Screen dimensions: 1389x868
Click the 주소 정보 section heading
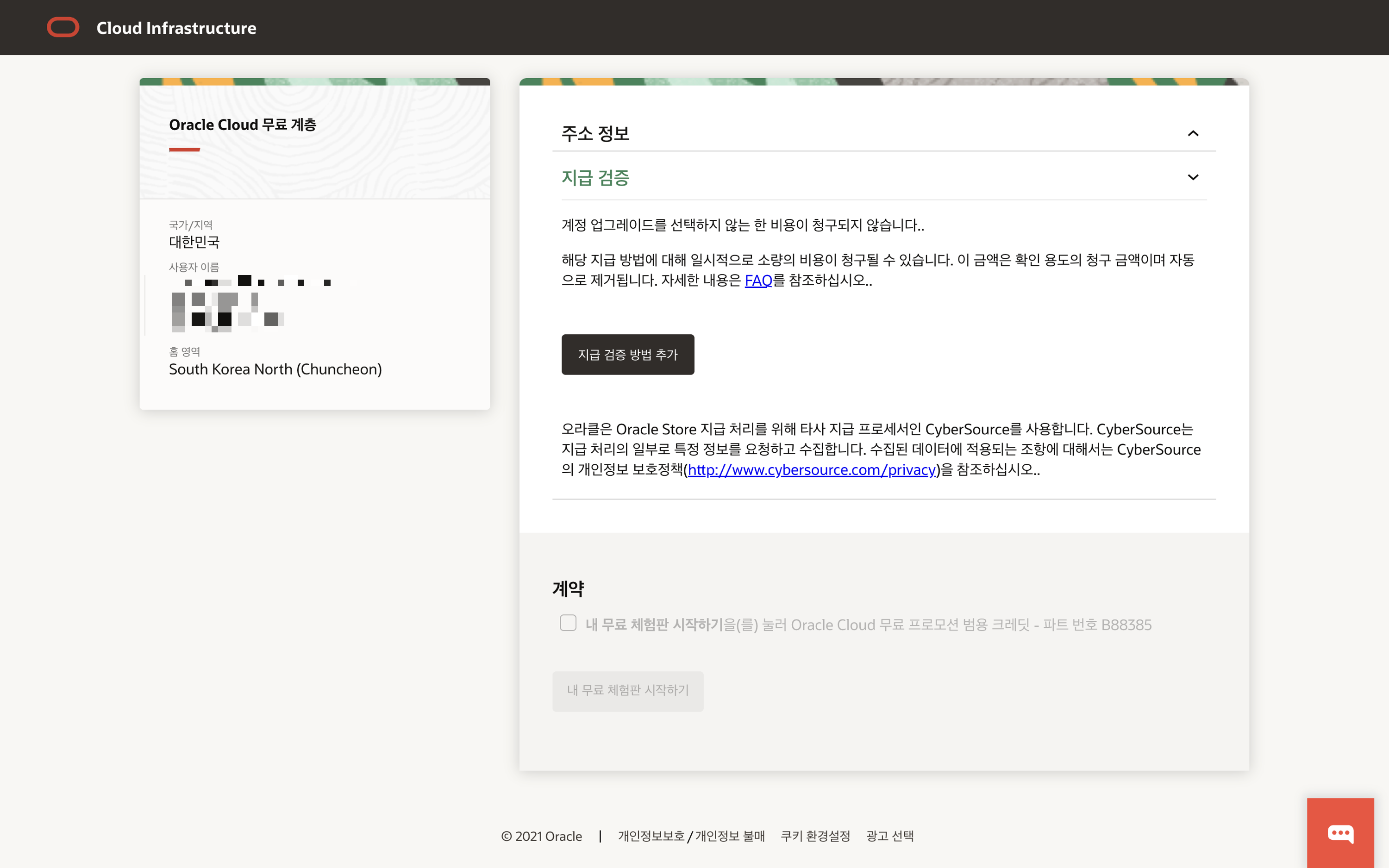[595, 134]
